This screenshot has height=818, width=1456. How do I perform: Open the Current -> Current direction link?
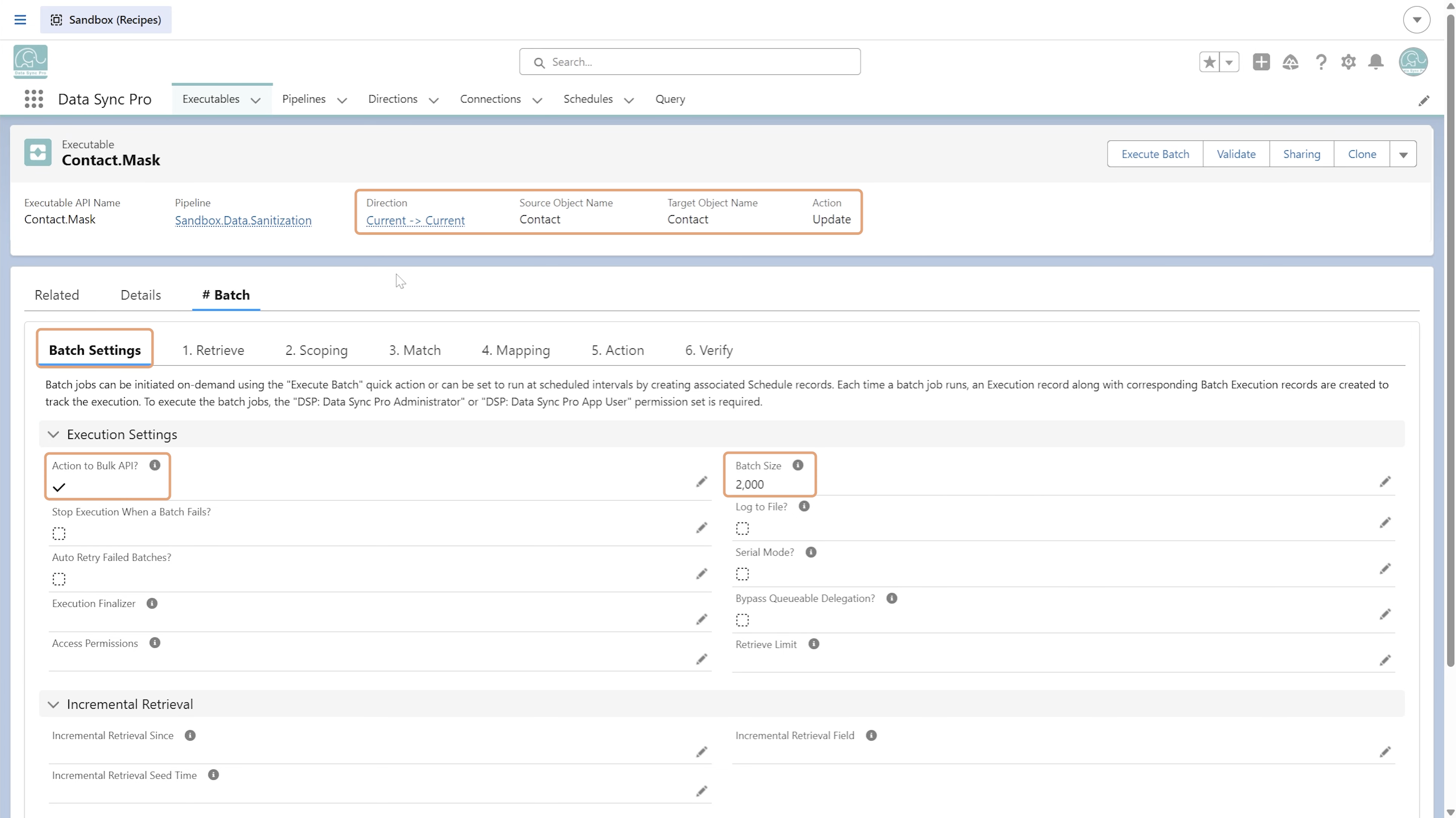point(416,220)
